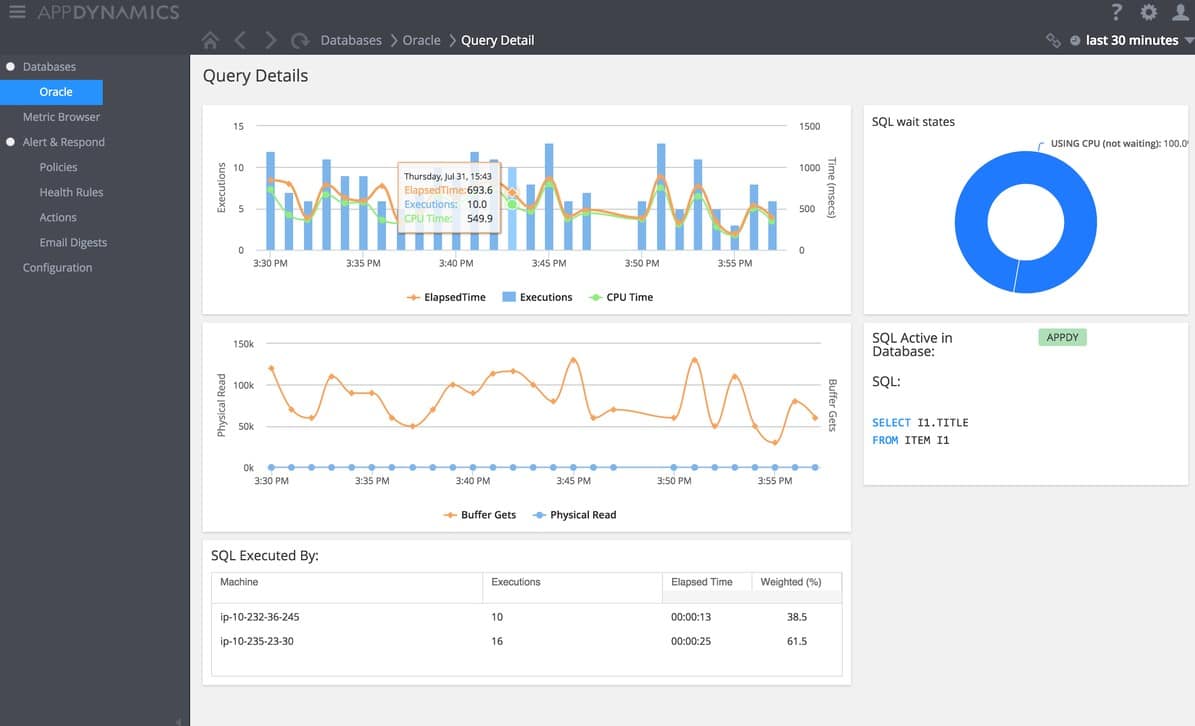Click the AppDynamics logo
The width and height of the screenshot is (1195, 726).
[x=109, y=12]
